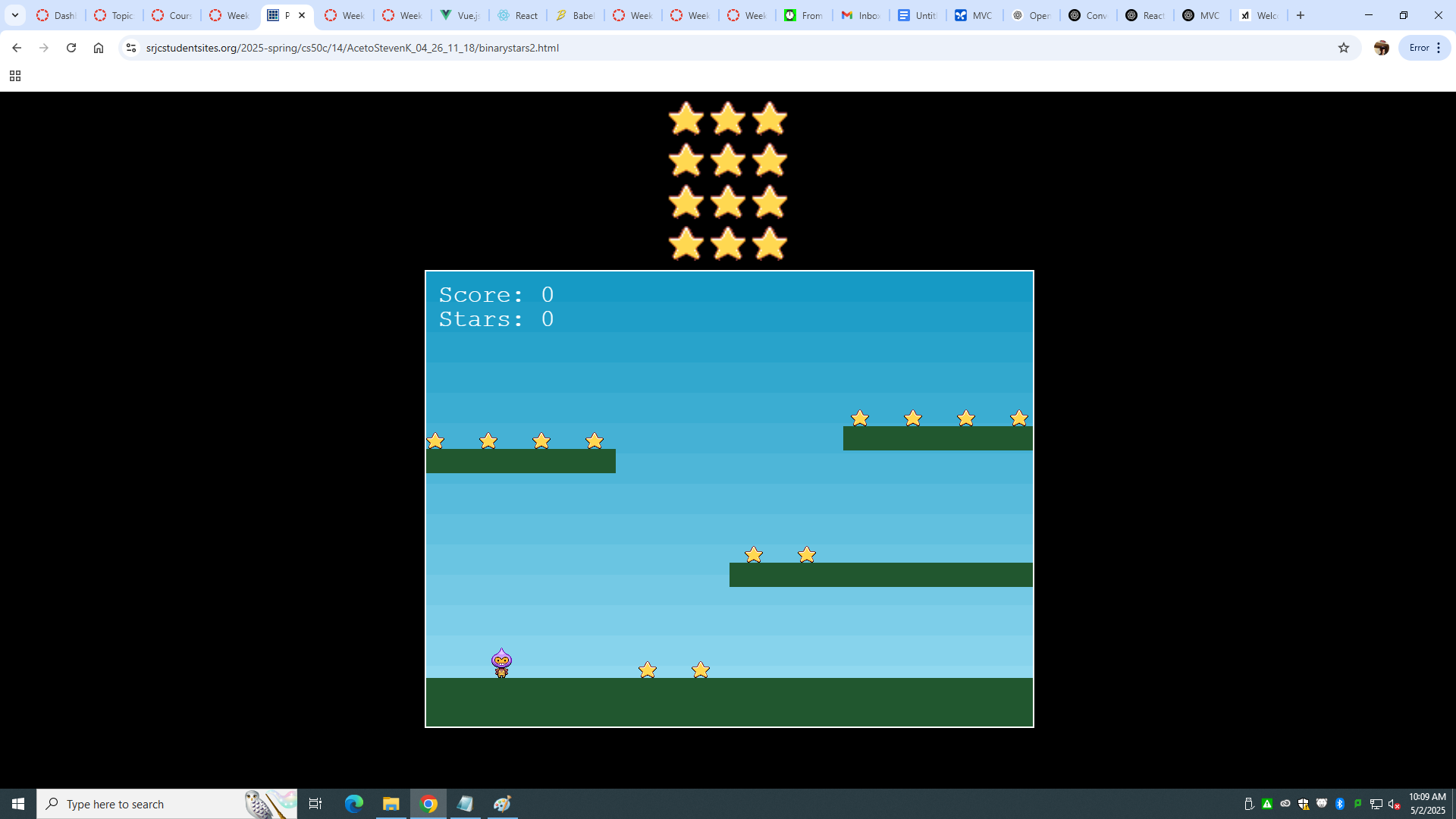This screenshot has width=1456, height=819.
Task: Open Microsoft Edge from the taskbar
Action: tap(354, 804)
